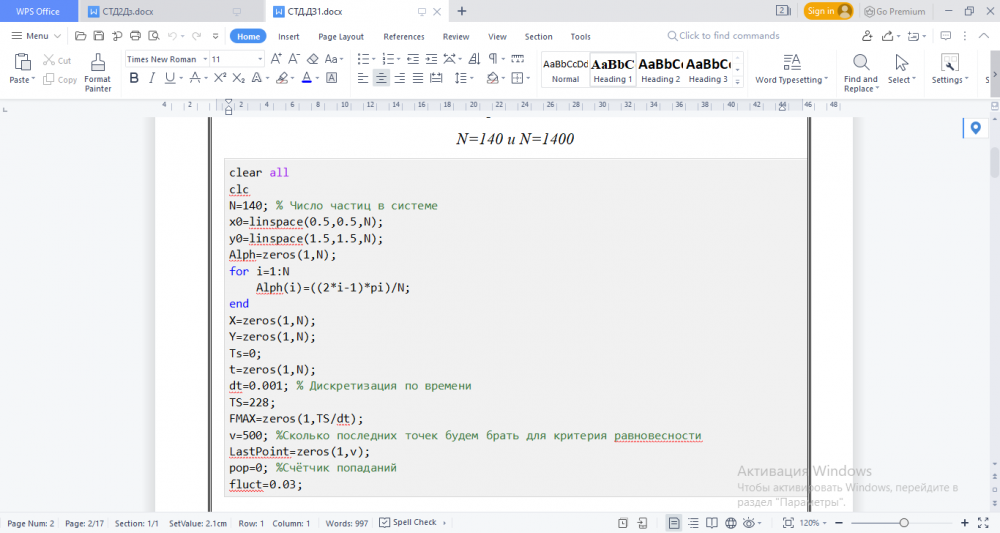
Task: Align text right
Action: (400, 78)
